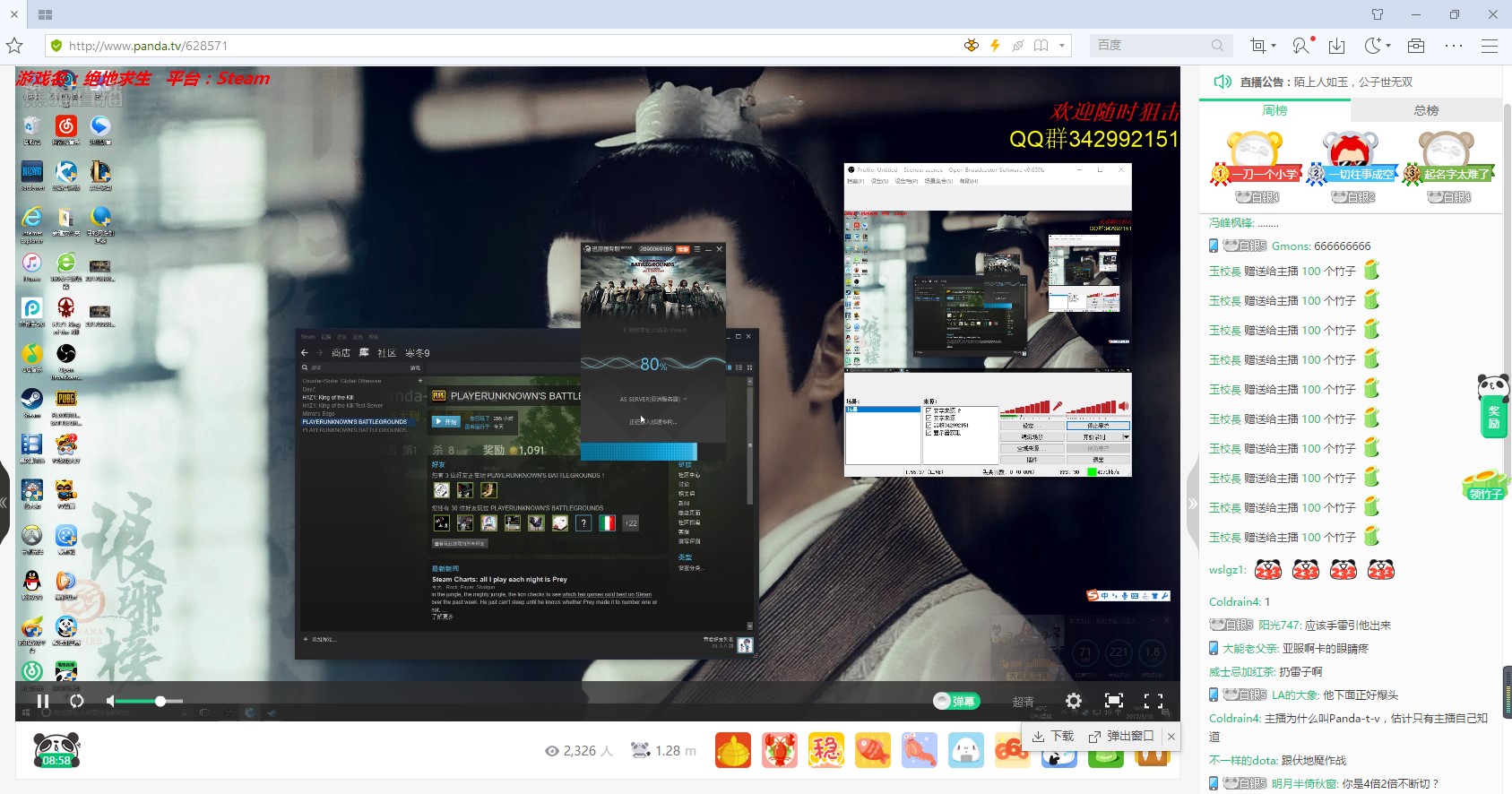The image size is (1512, 794).
Task: Expand the screenshot tool dropdown arrow
Action: 1274,45
